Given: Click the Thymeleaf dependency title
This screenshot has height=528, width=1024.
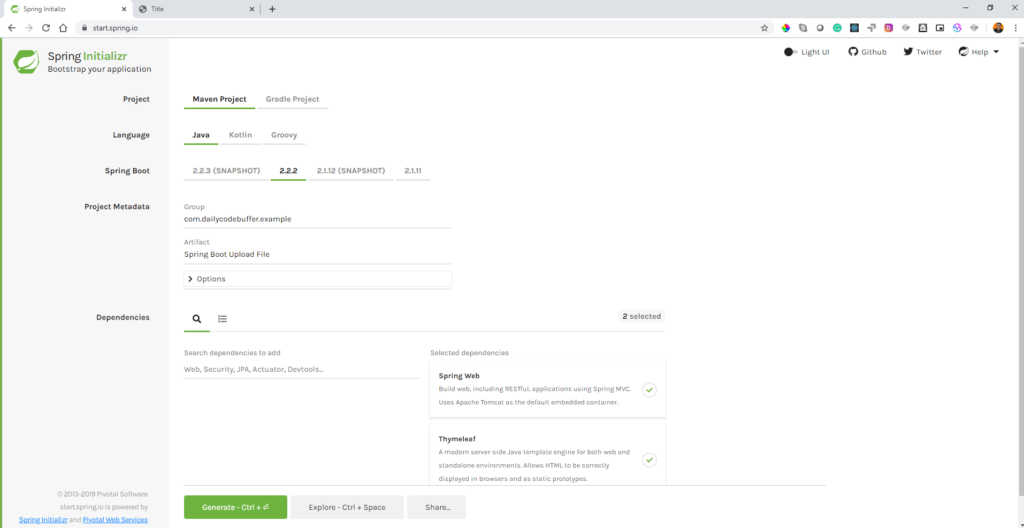Looking at the screenshot, I should click(456, 439).
